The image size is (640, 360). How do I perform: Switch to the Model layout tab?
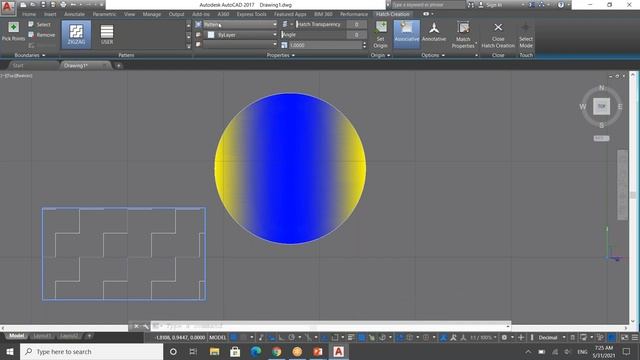(17, 336)
